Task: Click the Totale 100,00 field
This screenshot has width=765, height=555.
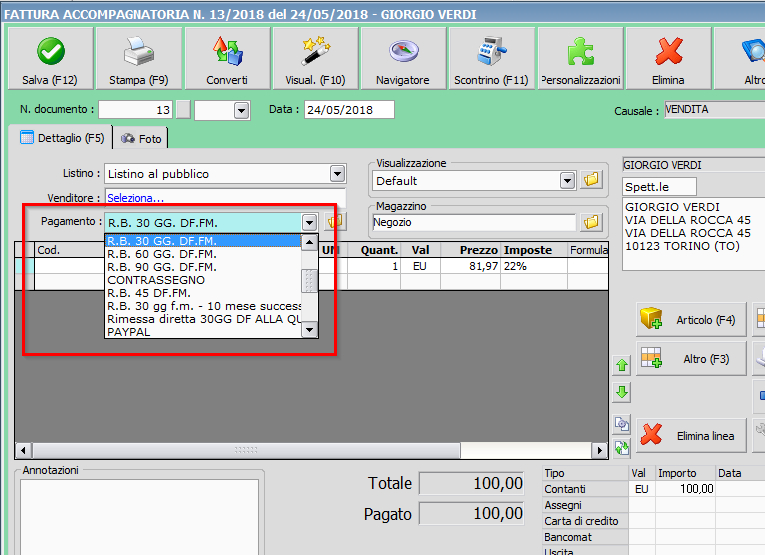Action: point(471,483)
